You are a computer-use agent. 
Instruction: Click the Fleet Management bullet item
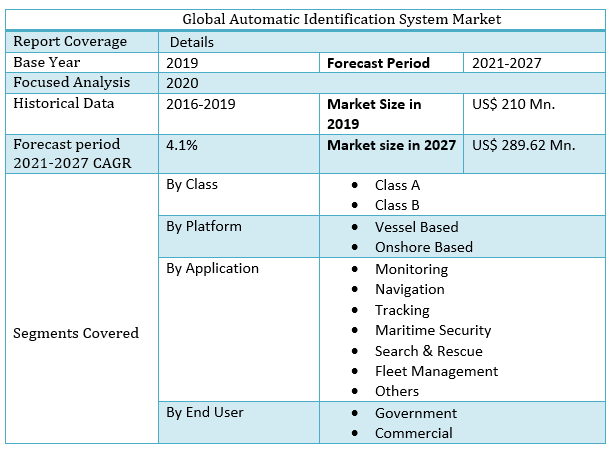(436, 371)
